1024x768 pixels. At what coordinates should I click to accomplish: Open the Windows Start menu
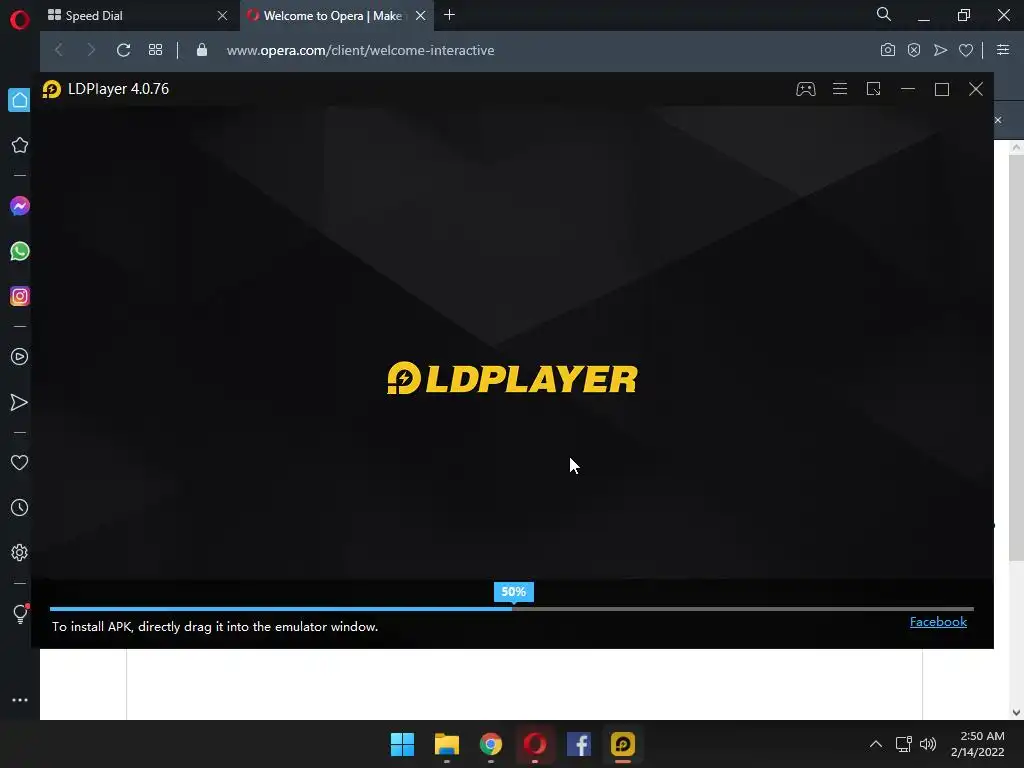click(x=402, y=744)
